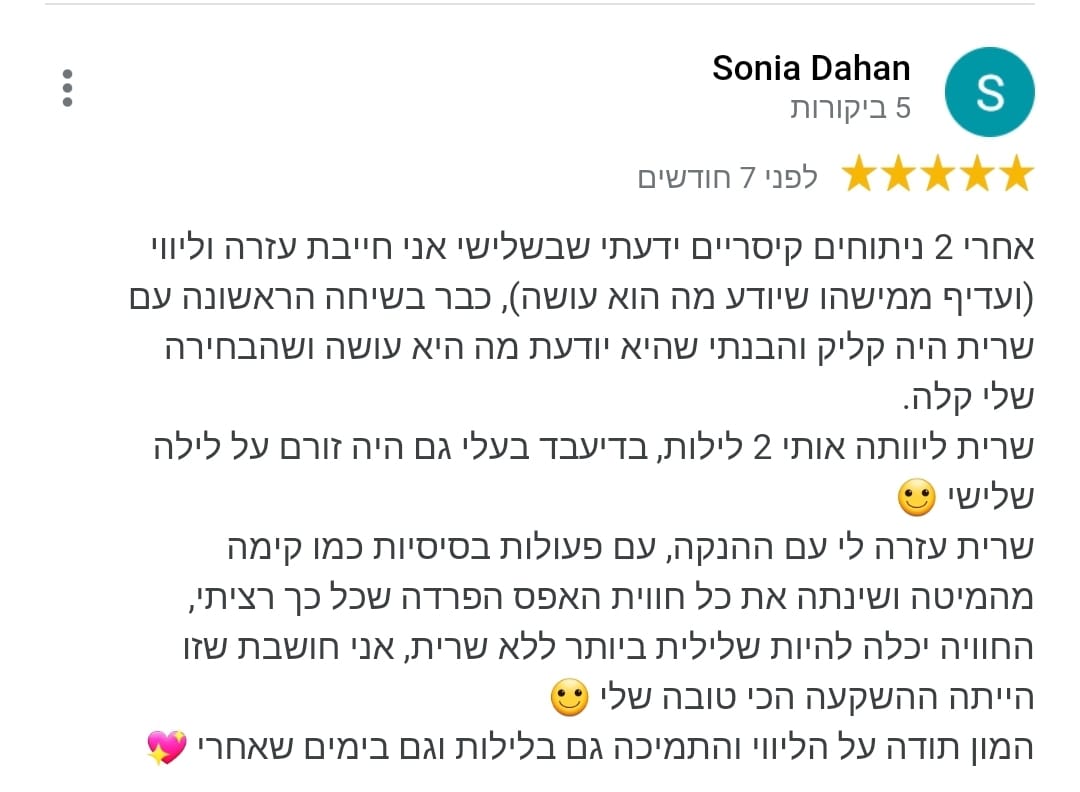Click the "לפני 7 חודשים" timestamp
Screen dimensions: 1080x792
(728, 177)
